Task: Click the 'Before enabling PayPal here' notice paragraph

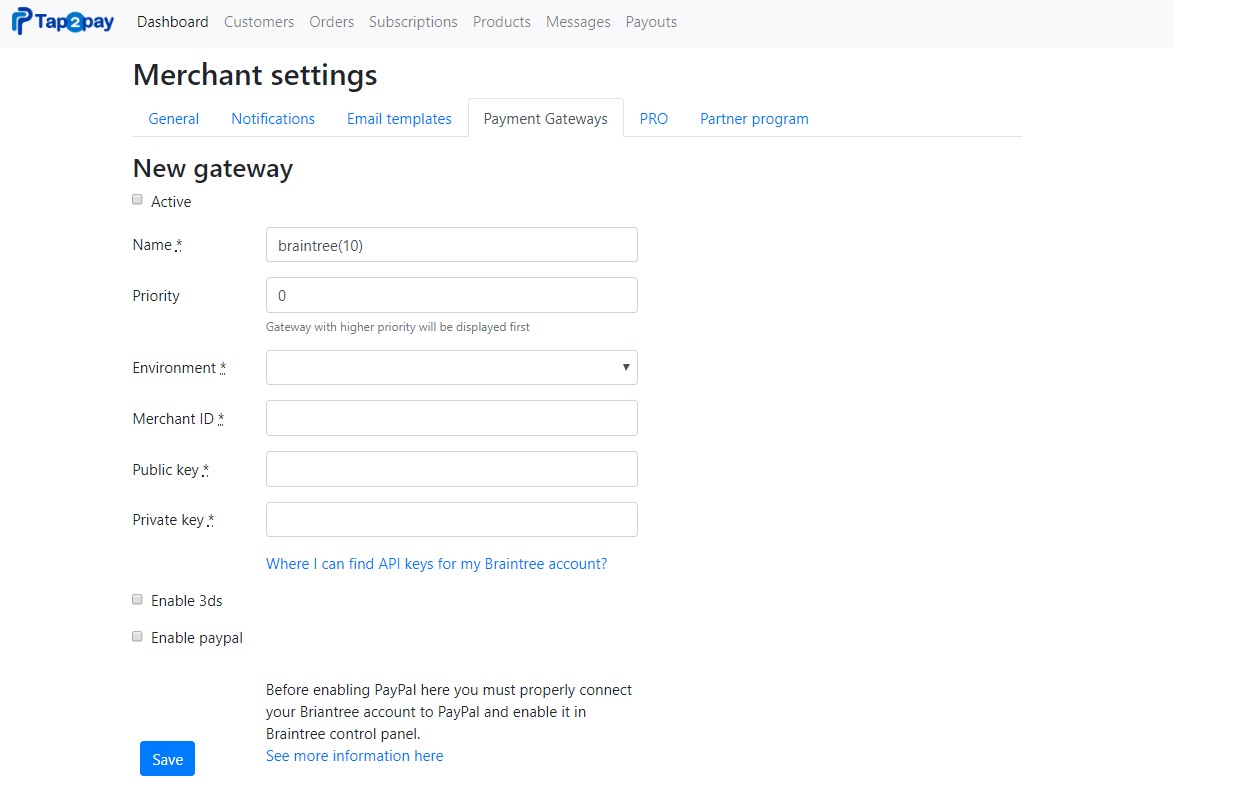Action: (449, 712)
